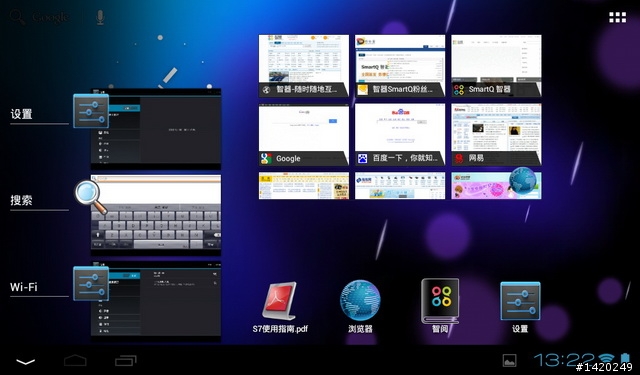
Task: Tap the Baidu paw favicon
Action: tap(362, 158)
